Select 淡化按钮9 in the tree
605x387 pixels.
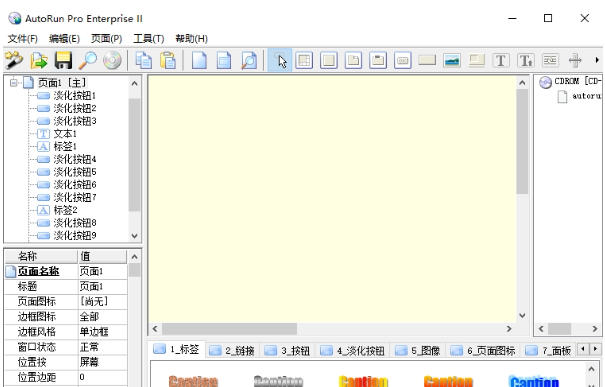click(74, 235)
